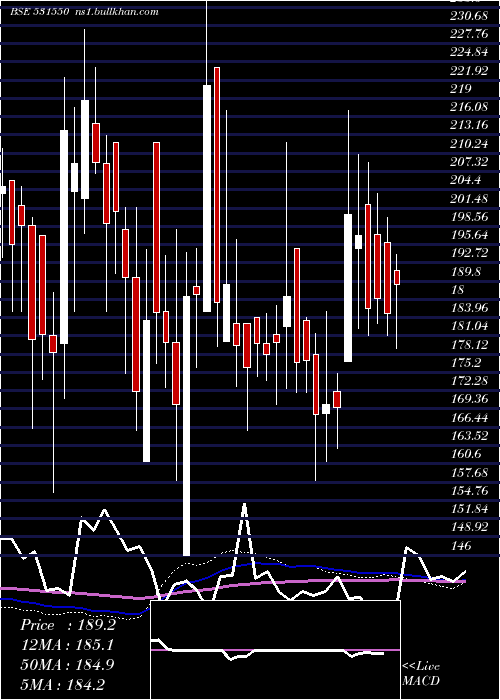Click the 12MA : 185.1 readout
This screenshot has height=700, width=500.
point(67,644)
